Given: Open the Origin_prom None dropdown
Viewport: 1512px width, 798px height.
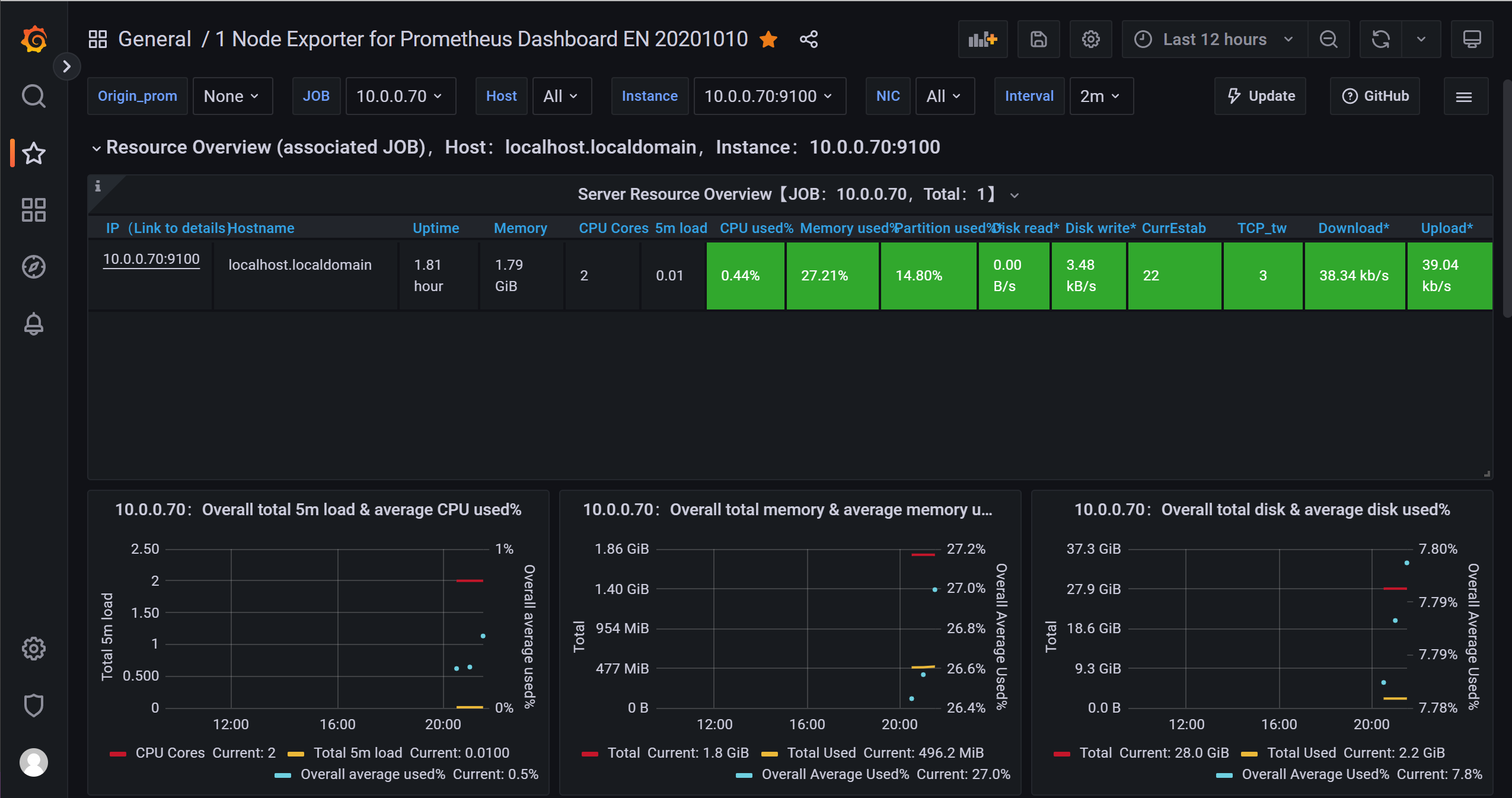Looking at the screenshot, I should coord(232,96).
